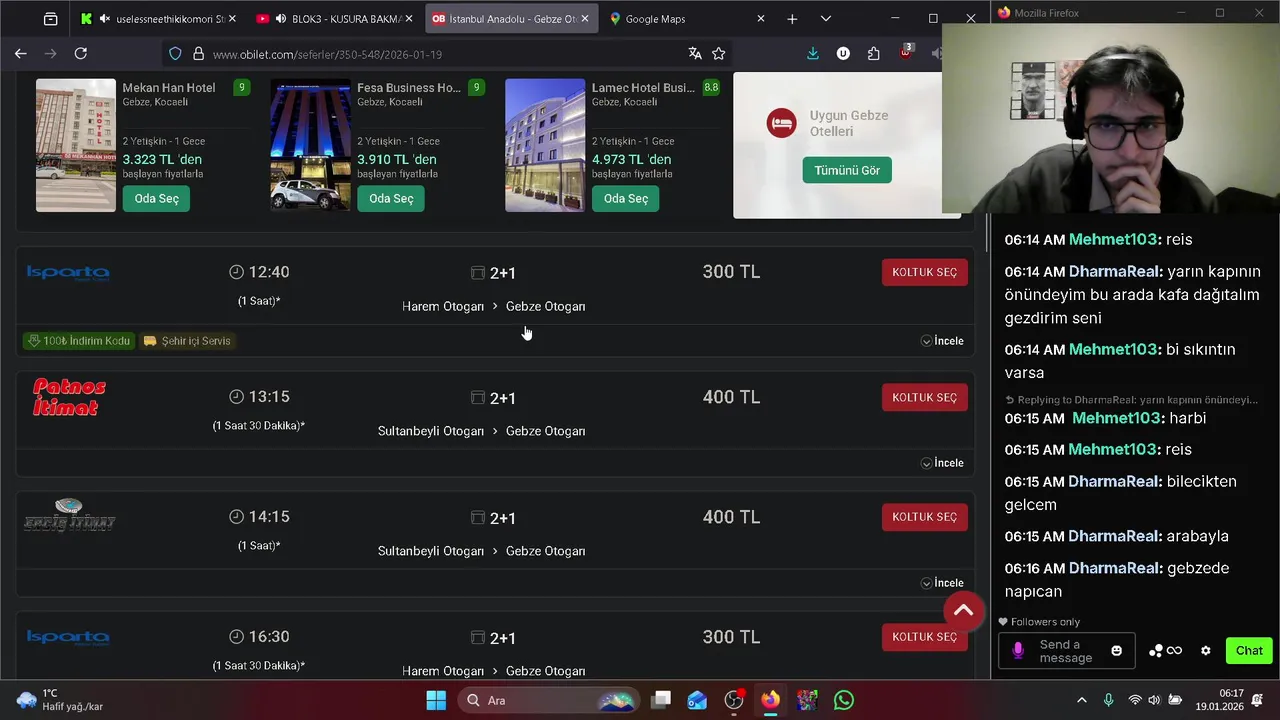The width and height of the screenshot is (1280, 720).
Task: Select seat for 16:30 Isparta trip
Action: coord(925,637)
